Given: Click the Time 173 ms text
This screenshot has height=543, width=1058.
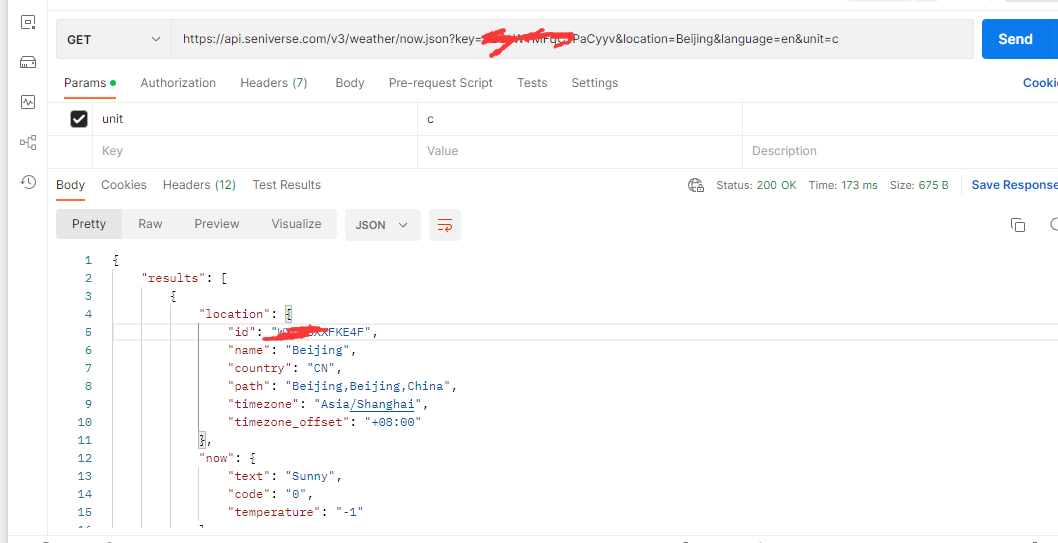Looking at the screenshot, I should 843,185.
